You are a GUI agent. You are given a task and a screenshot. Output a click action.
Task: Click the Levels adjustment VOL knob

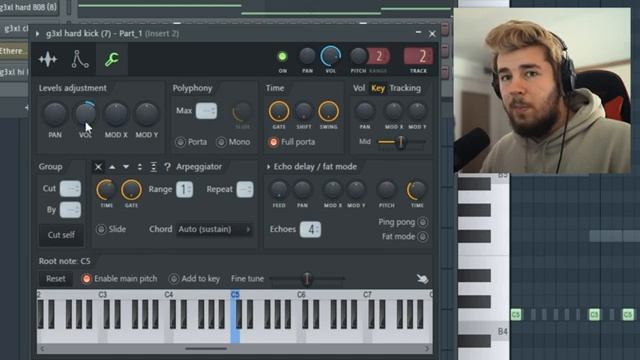85,114
